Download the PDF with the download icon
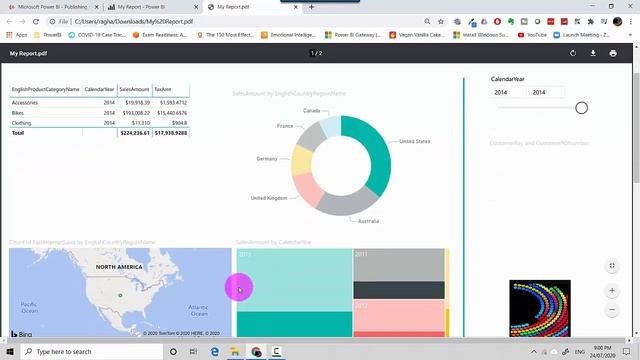640x360 pixels. pyautogui.click(x=593, y=53)
